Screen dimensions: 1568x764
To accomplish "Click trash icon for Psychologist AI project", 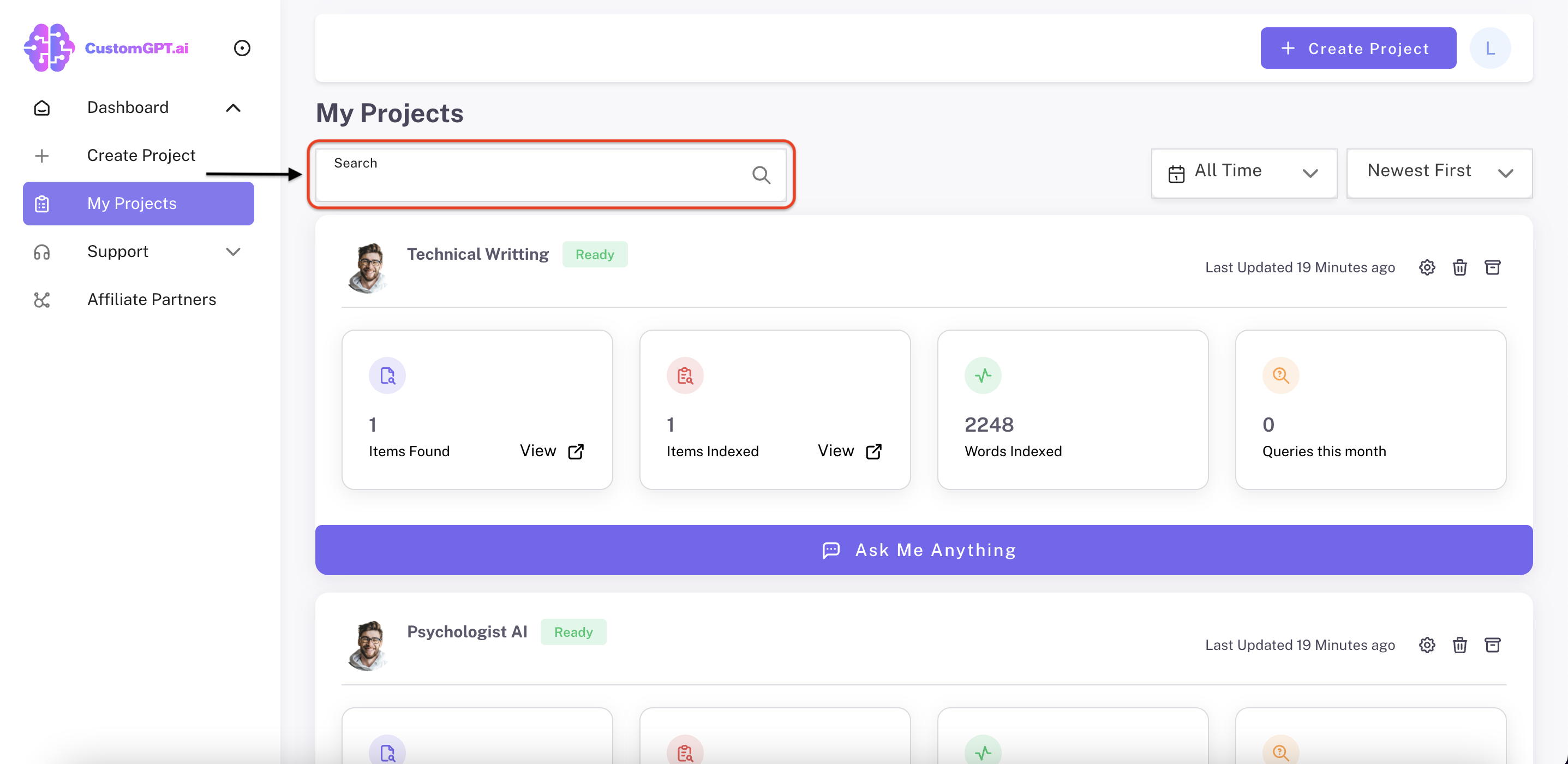I will point(1459,644).
